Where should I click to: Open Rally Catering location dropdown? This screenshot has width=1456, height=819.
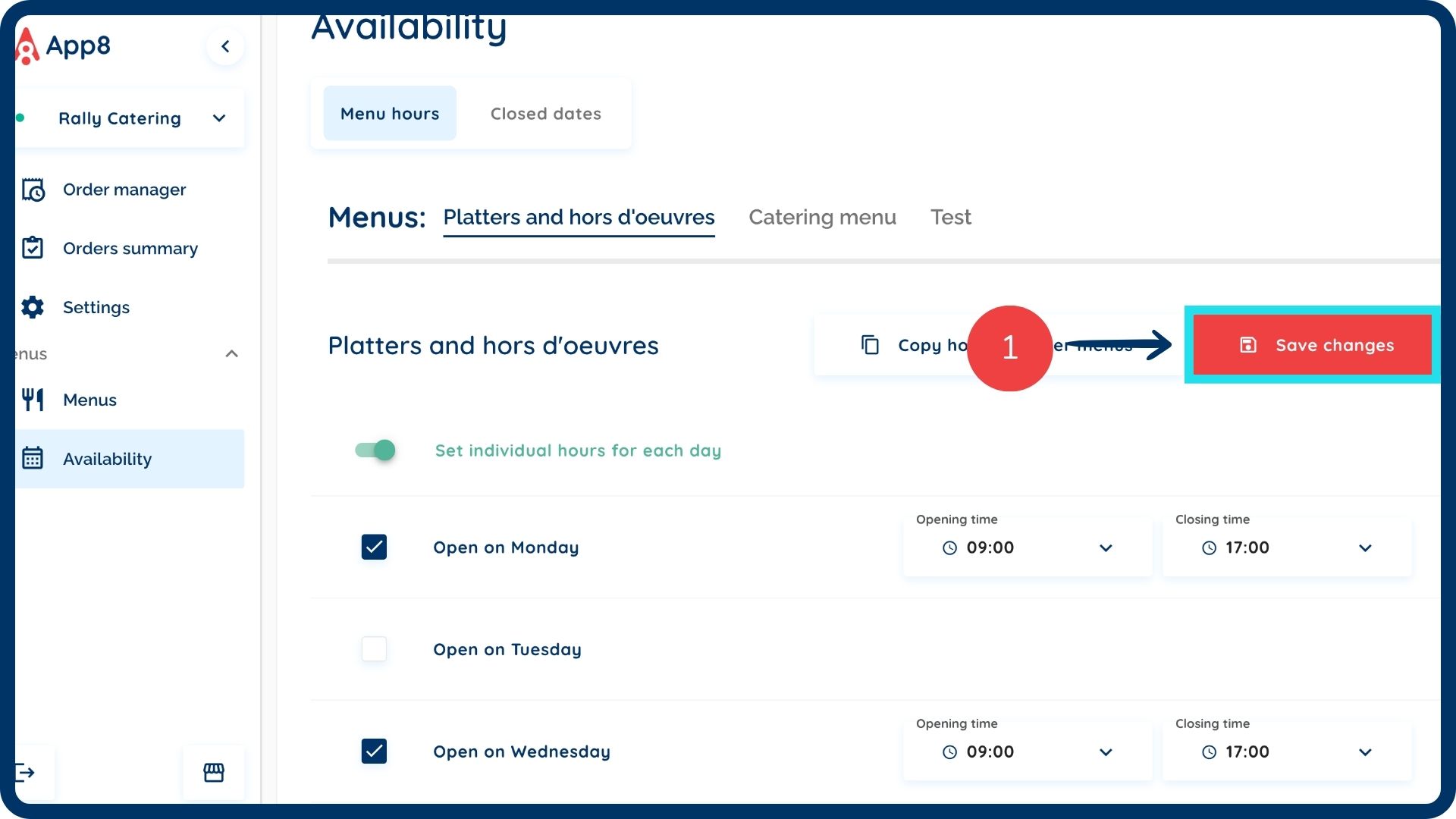coord(219,118)
